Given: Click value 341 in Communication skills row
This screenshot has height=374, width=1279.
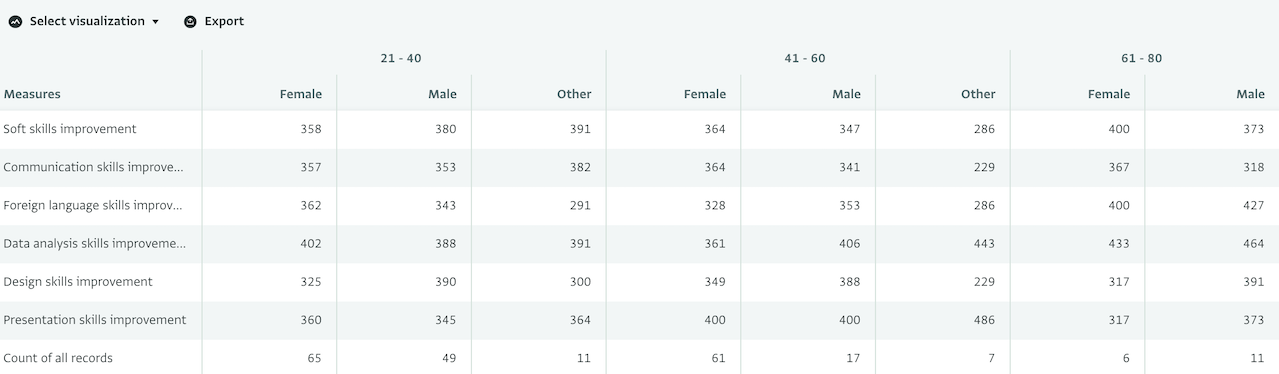Looking at the screenshot, I should click(849, 167).
